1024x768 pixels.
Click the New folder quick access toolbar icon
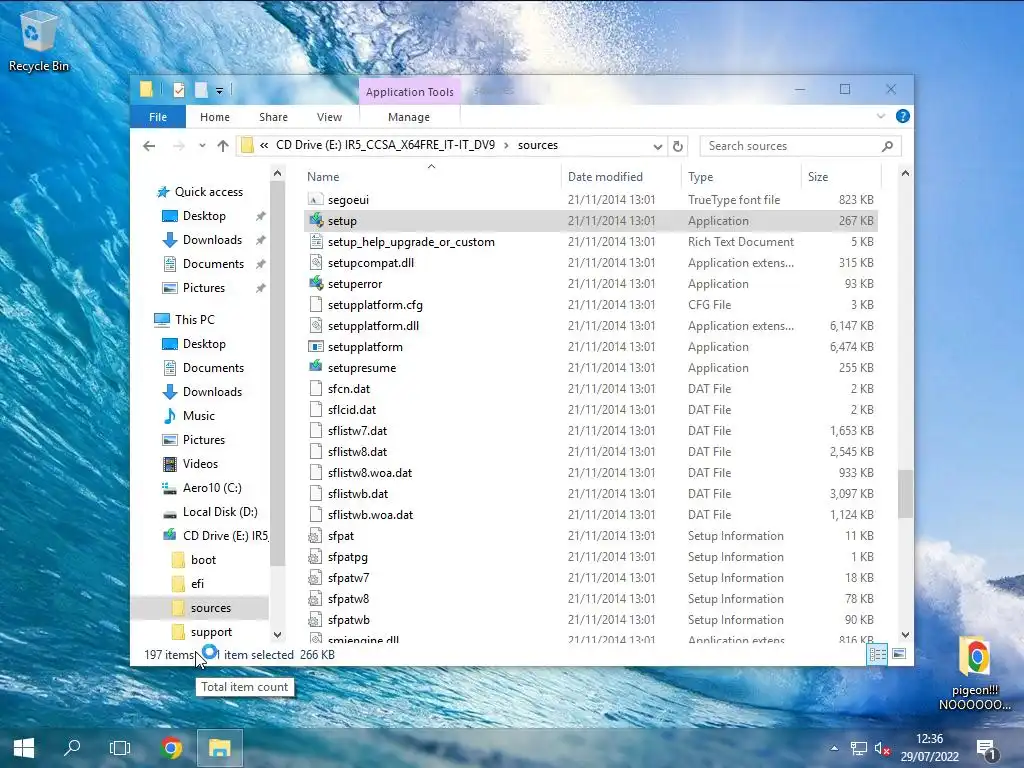[x=201, y=90]
